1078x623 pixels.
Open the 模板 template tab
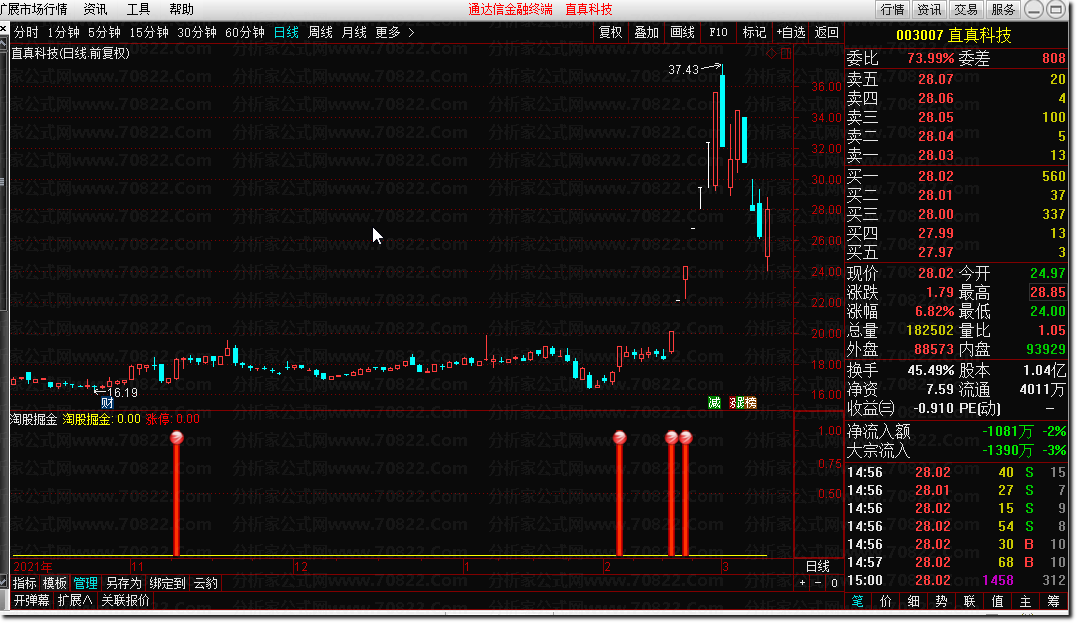coord(55,583)
